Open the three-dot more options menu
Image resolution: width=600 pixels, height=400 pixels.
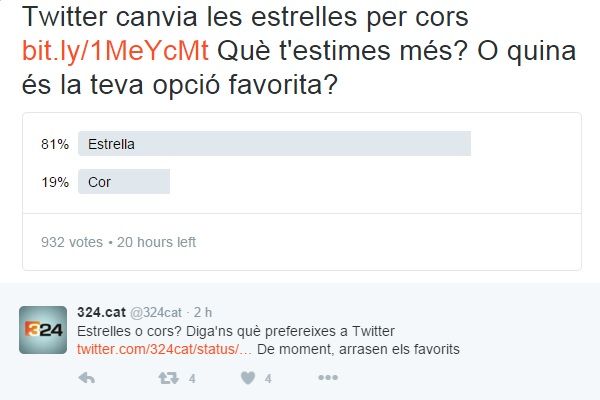327,378
